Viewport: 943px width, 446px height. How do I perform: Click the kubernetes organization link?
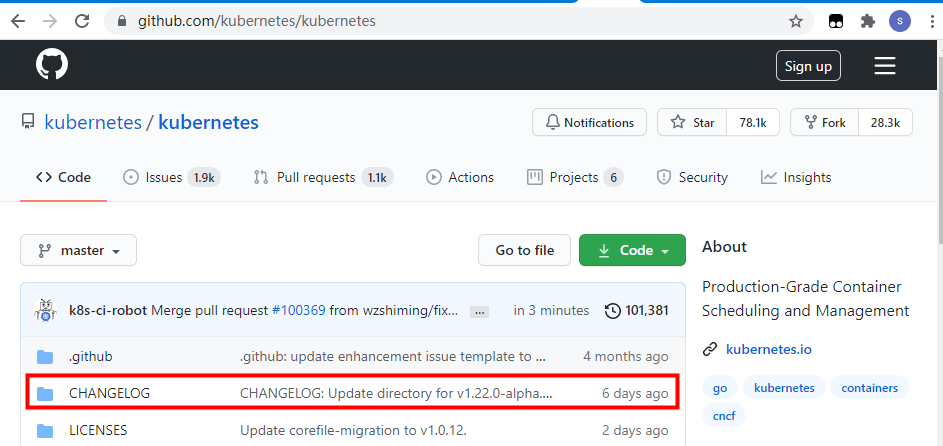pyautogui.click(x=93, y=123)
